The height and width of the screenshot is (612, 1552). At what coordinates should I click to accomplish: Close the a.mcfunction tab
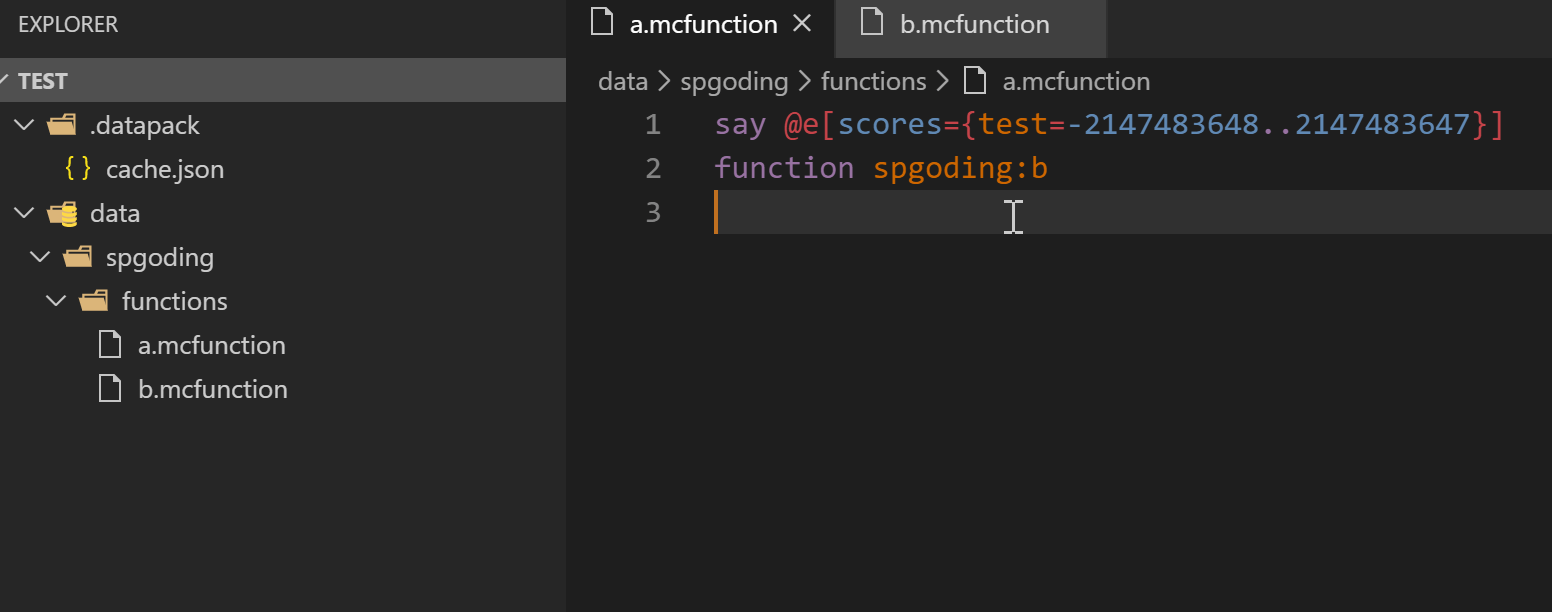(x=801, y=24)
